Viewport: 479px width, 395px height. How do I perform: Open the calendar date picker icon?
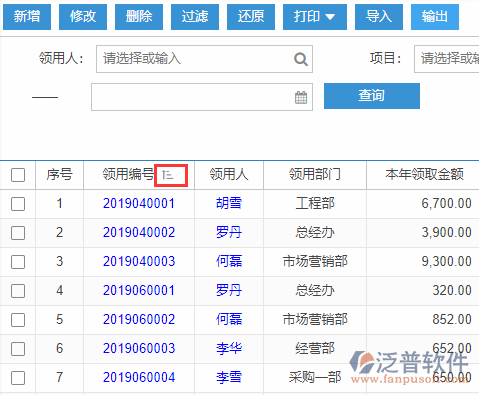click(x=301, y=97)
